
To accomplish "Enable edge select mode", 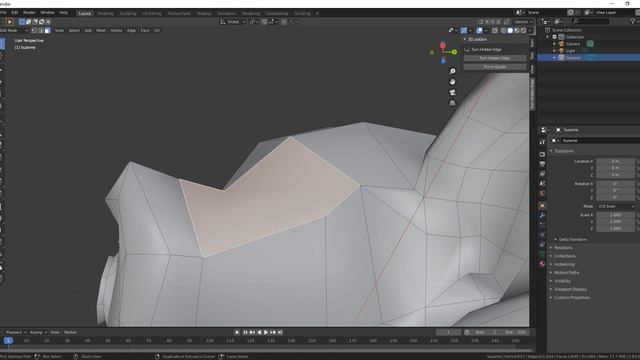I will [x=41, y=31].
